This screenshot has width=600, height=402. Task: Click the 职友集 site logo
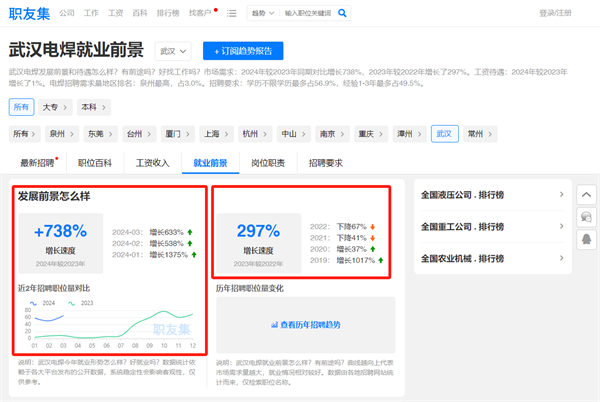coord(29,13)
